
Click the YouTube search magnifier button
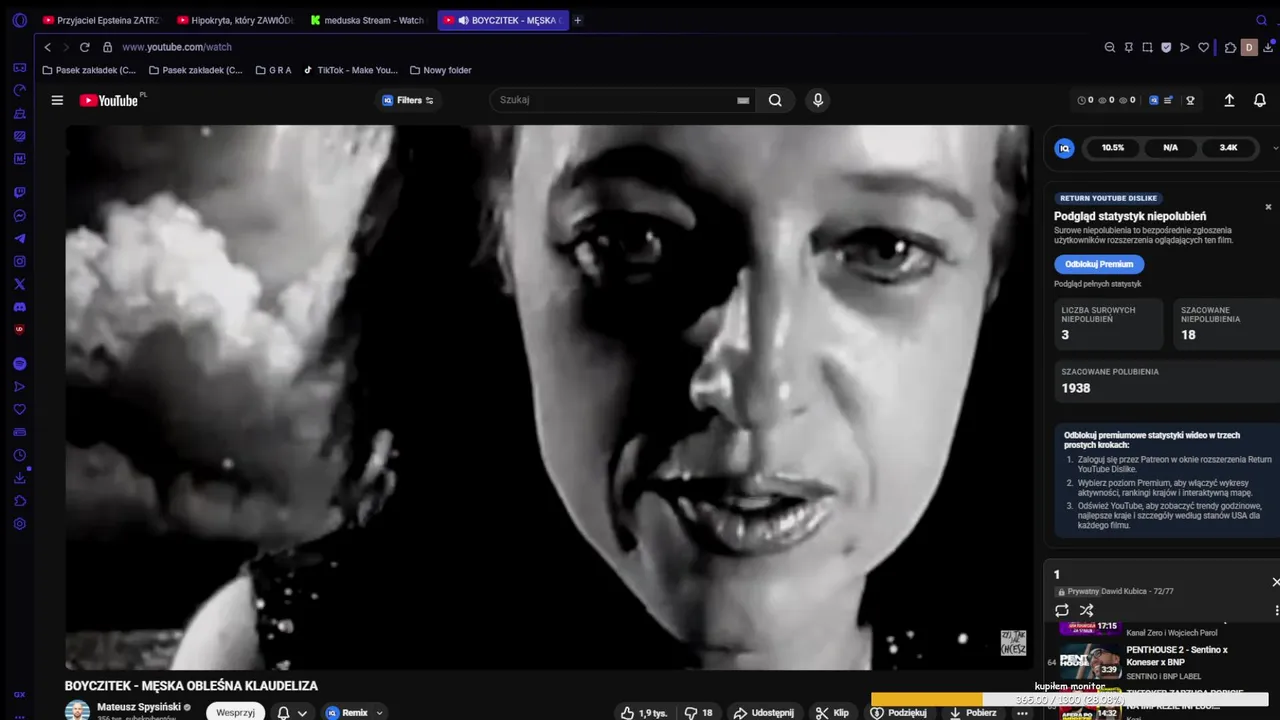pyautogui.click(x=775, y=100)
